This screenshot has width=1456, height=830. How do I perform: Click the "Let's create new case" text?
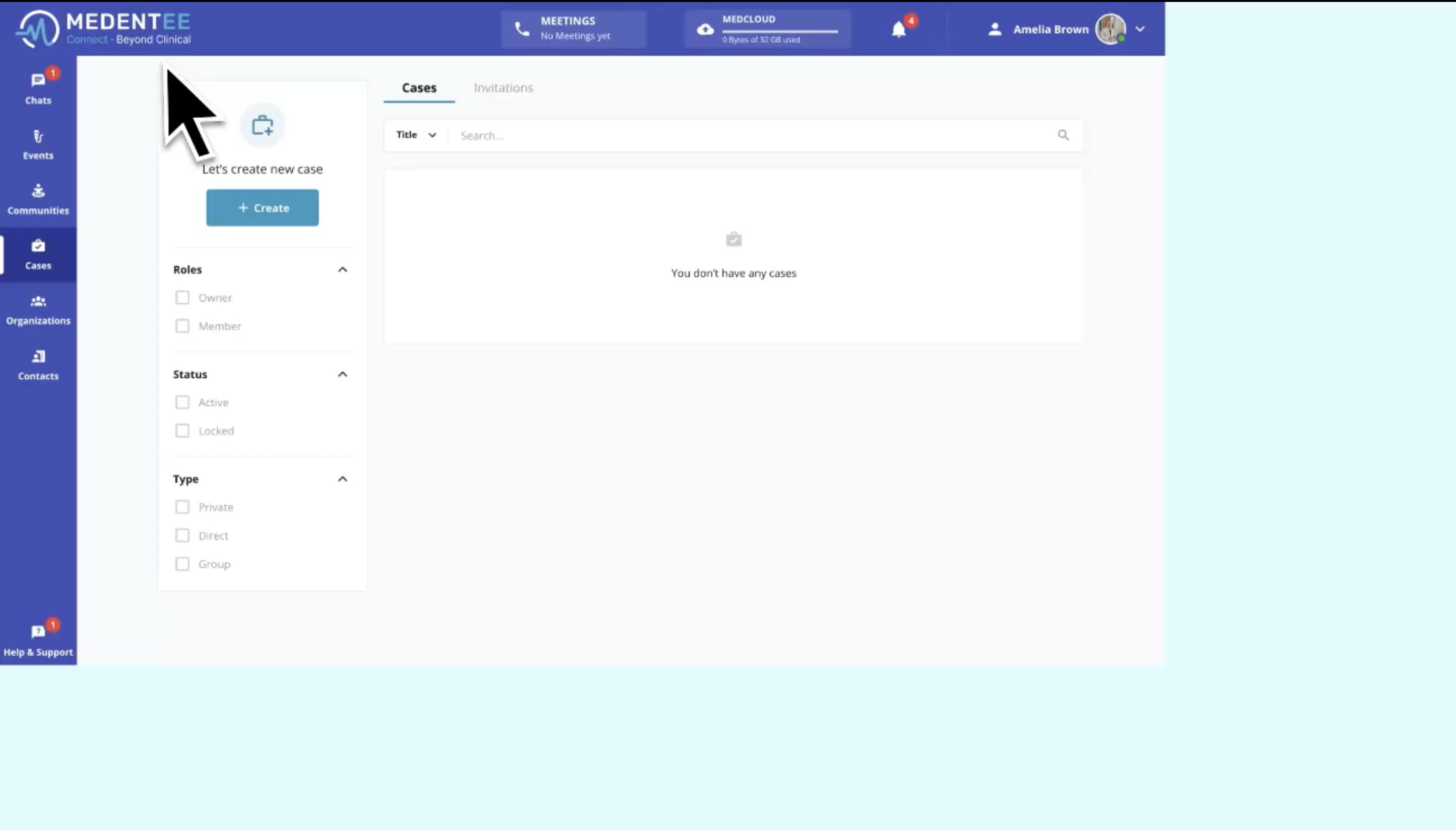pos(262,169)
